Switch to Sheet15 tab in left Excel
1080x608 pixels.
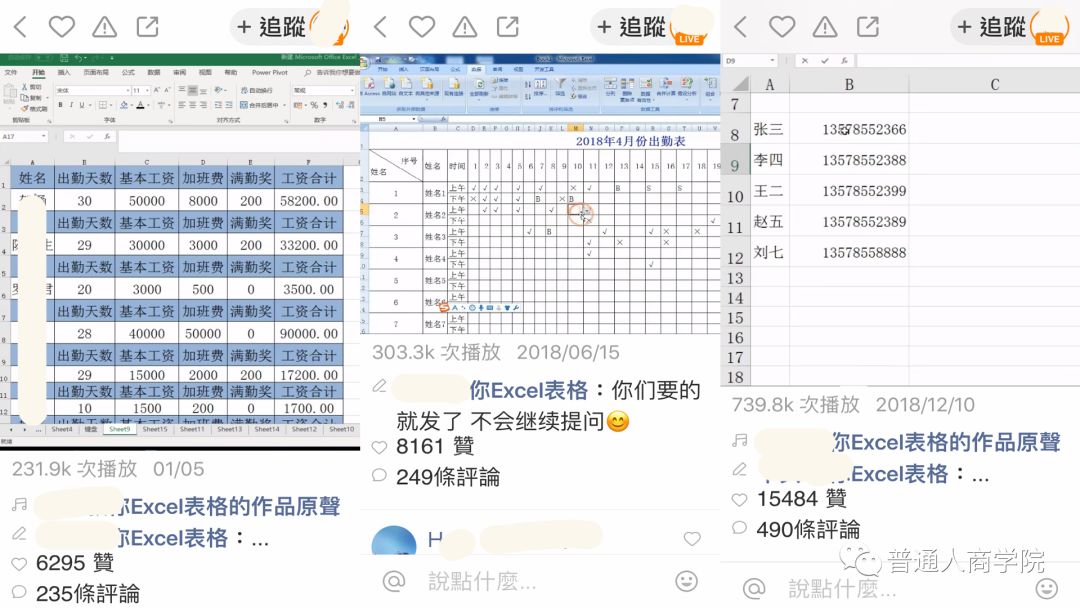(155, 429)
